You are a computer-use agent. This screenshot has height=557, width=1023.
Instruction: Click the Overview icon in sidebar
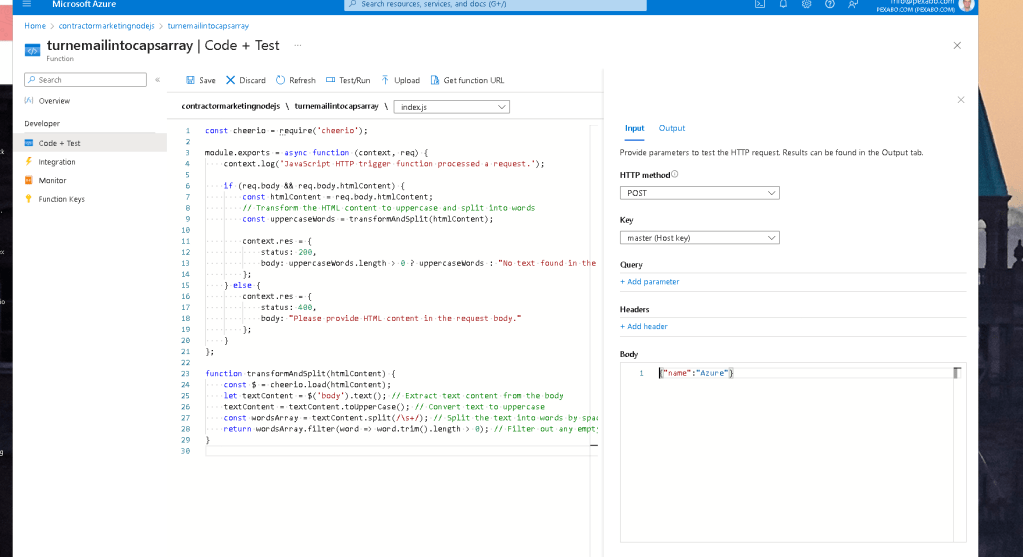coord(29,100)
